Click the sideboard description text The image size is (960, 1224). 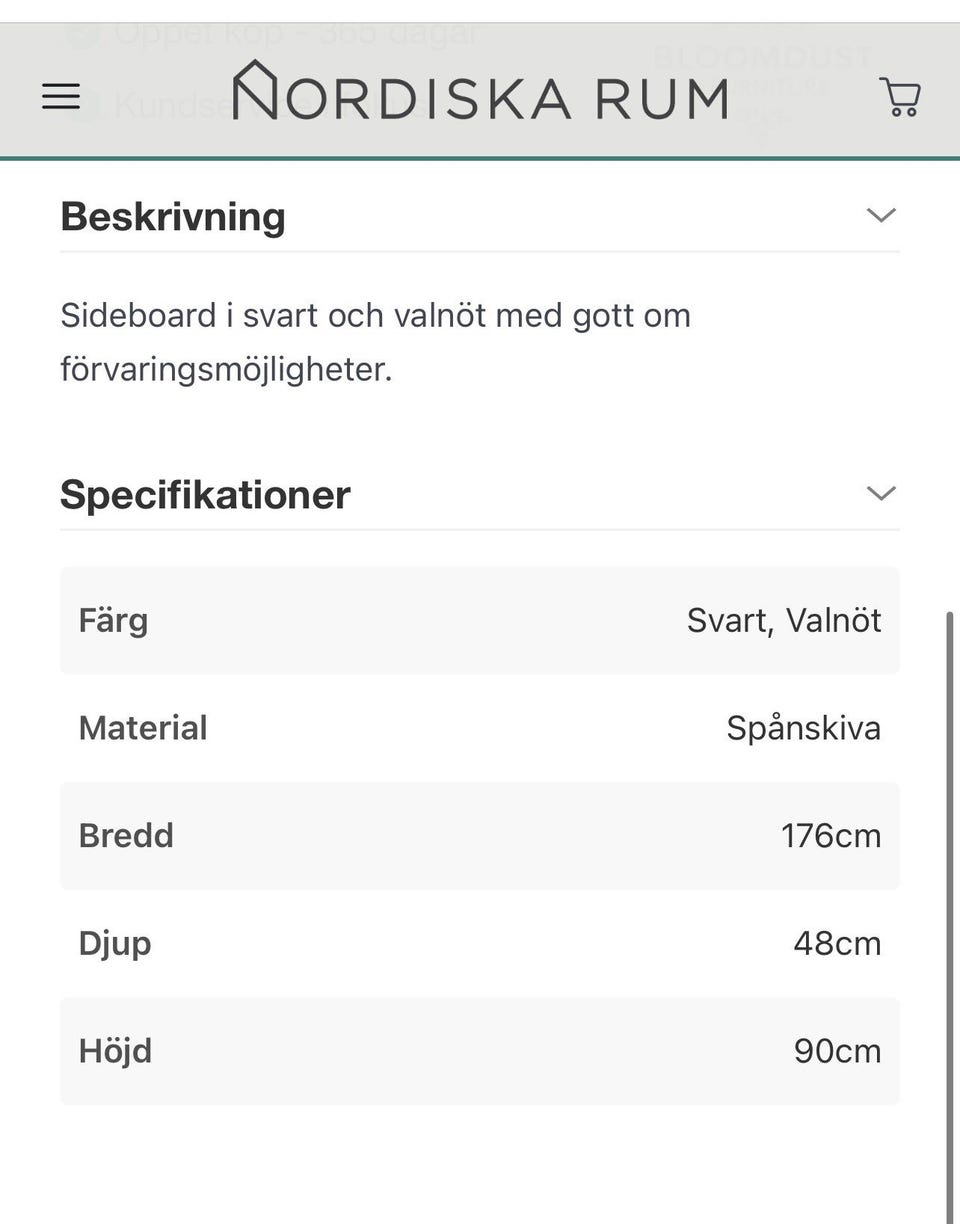point(375,342)
